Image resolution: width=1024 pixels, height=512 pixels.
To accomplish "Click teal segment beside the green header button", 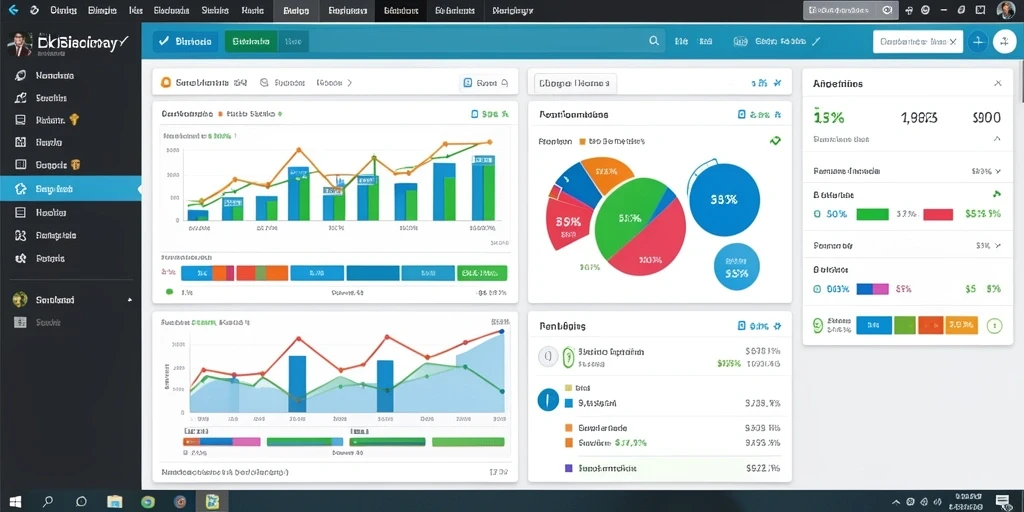I will tap(293, 41).
